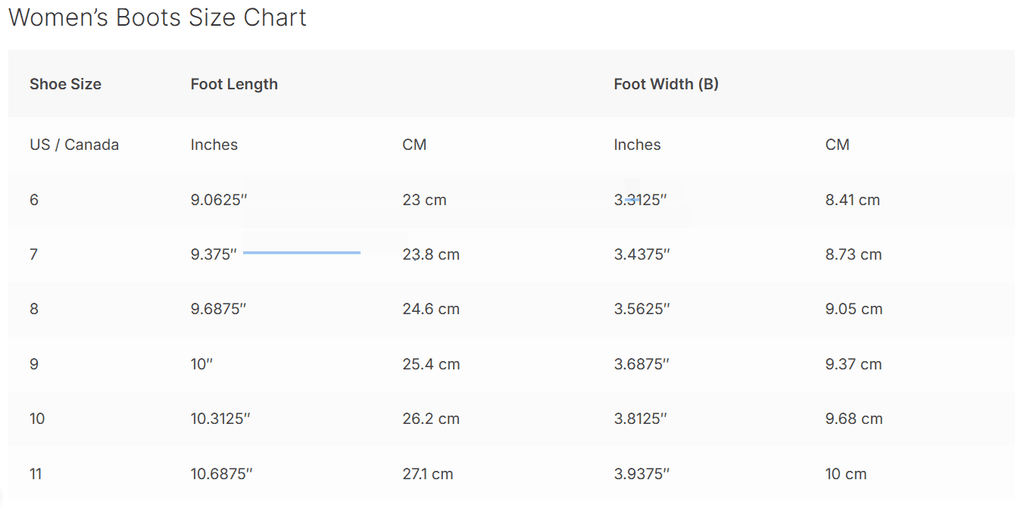1024x511 pixels.
Task: Click the Women's Boots Size Chart title
Action: pyautogui.click(x=157, y=18)
